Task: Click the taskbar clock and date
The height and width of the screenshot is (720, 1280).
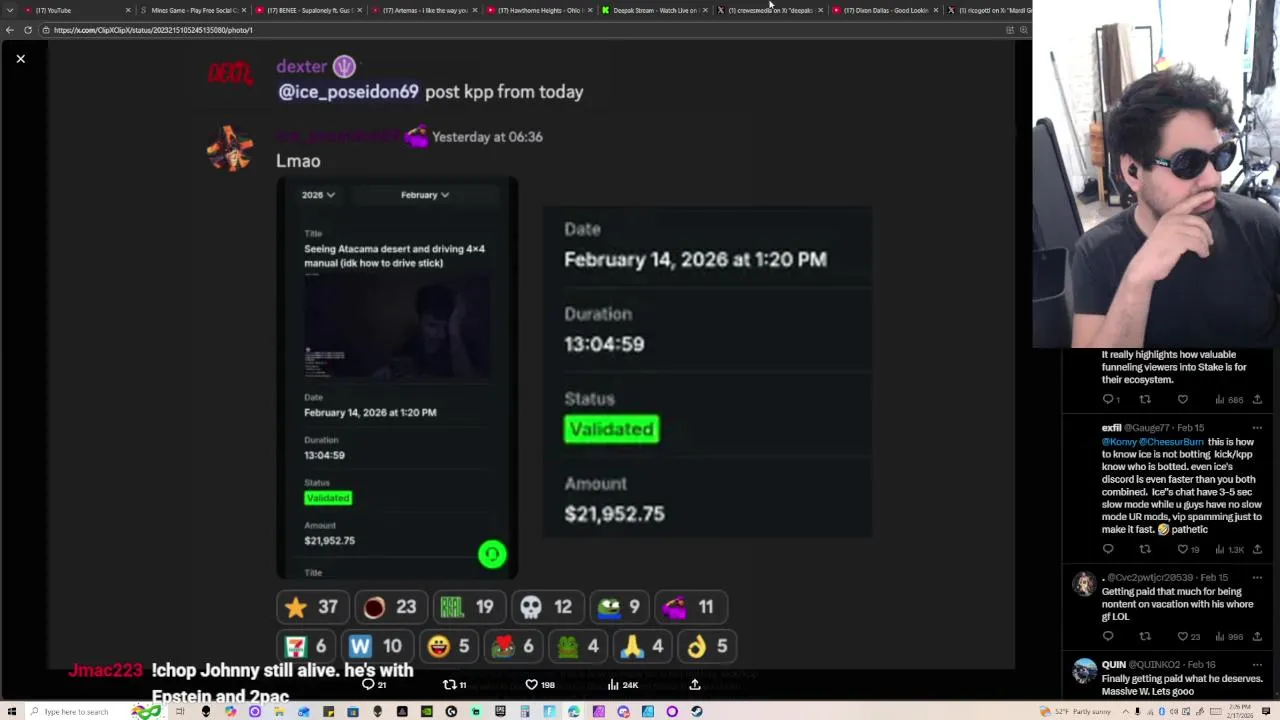Action: pyautogui.click(x=1237, y=712)
